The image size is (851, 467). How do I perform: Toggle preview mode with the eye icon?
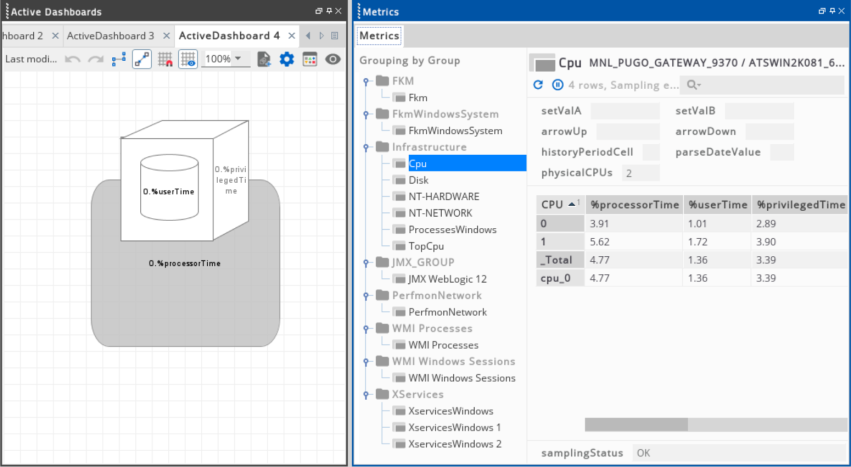coord(333,59)
